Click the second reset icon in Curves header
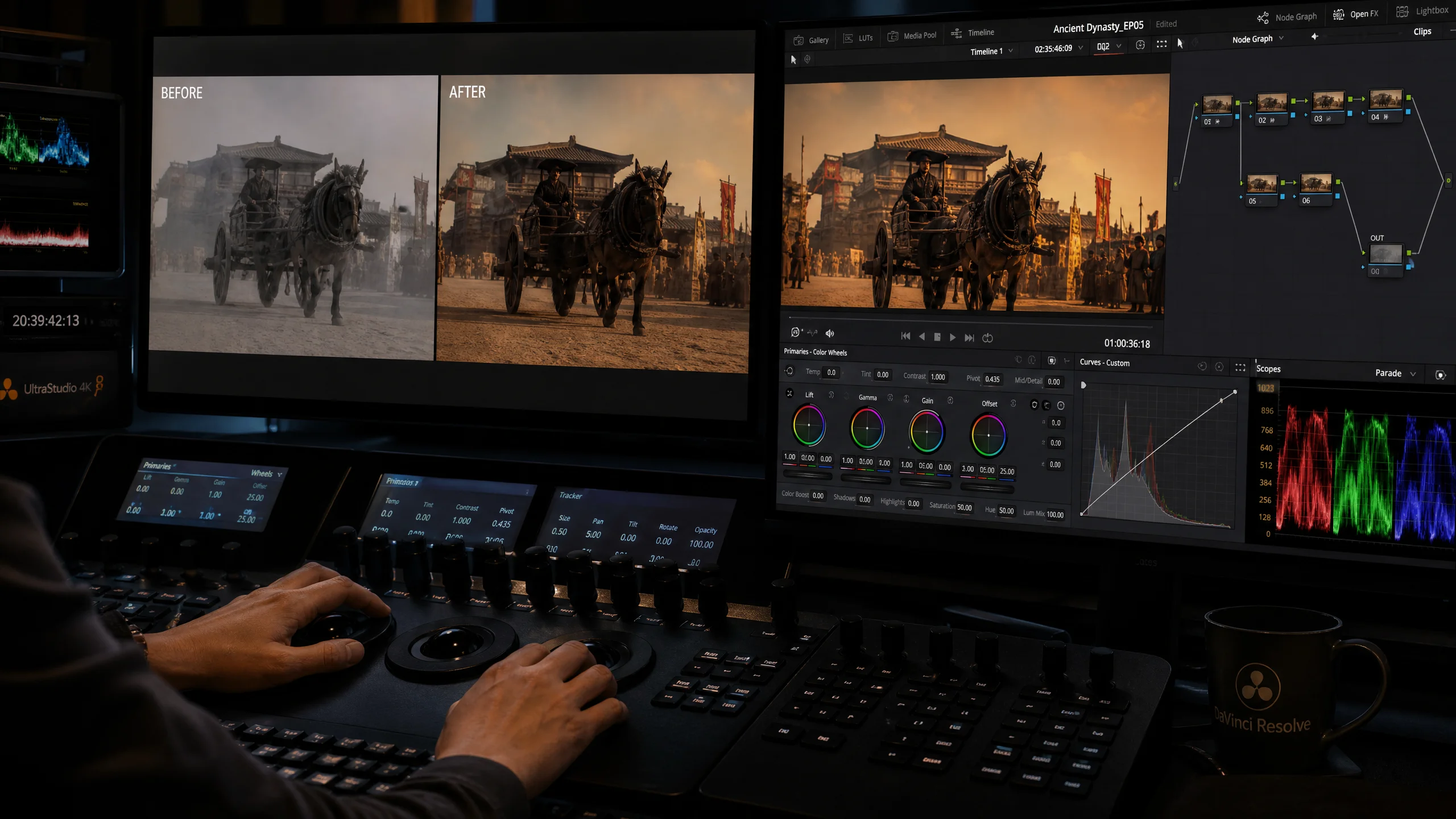 (1219, 367)
